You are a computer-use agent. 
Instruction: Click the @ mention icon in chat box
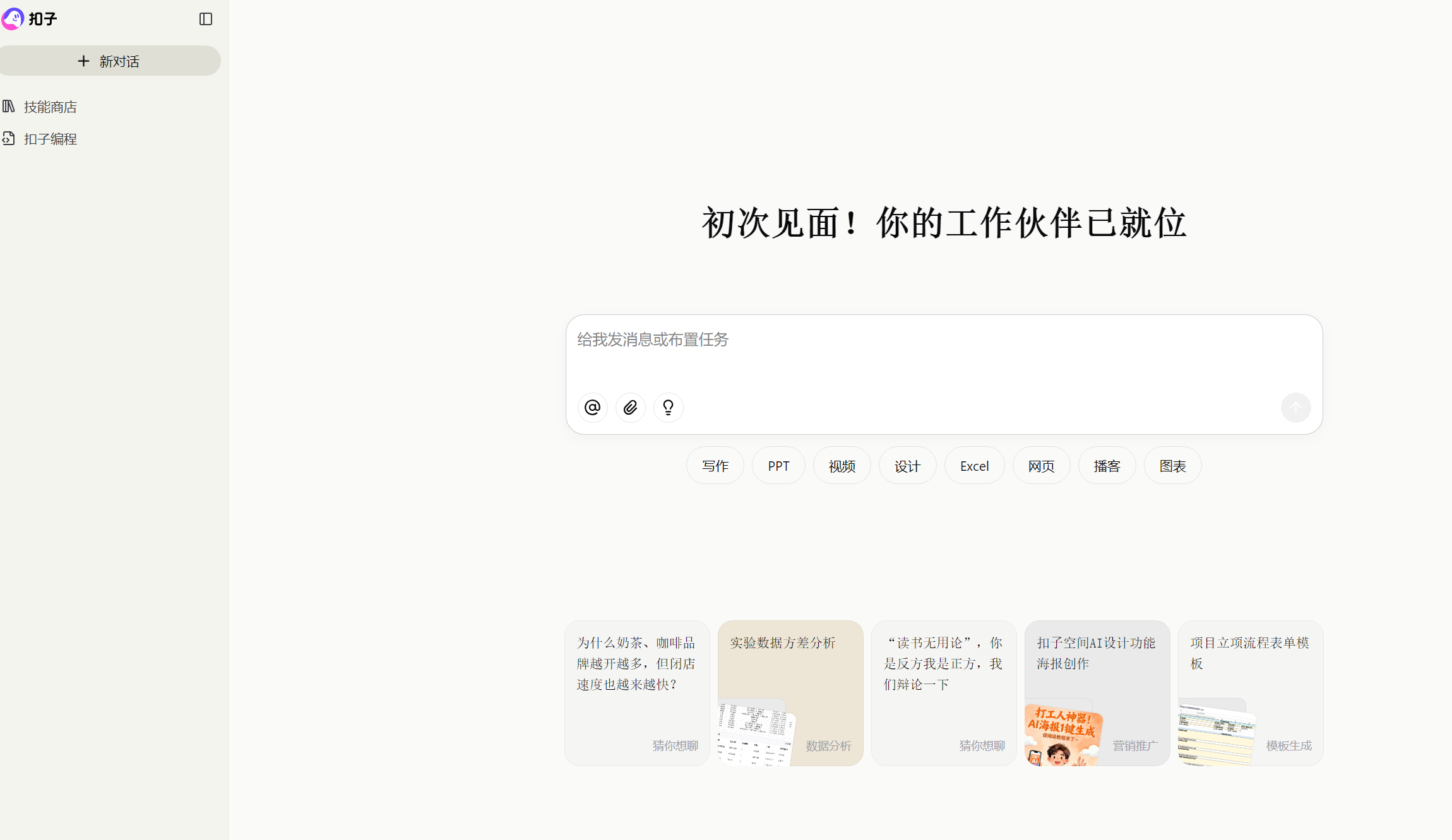(592, 407)
